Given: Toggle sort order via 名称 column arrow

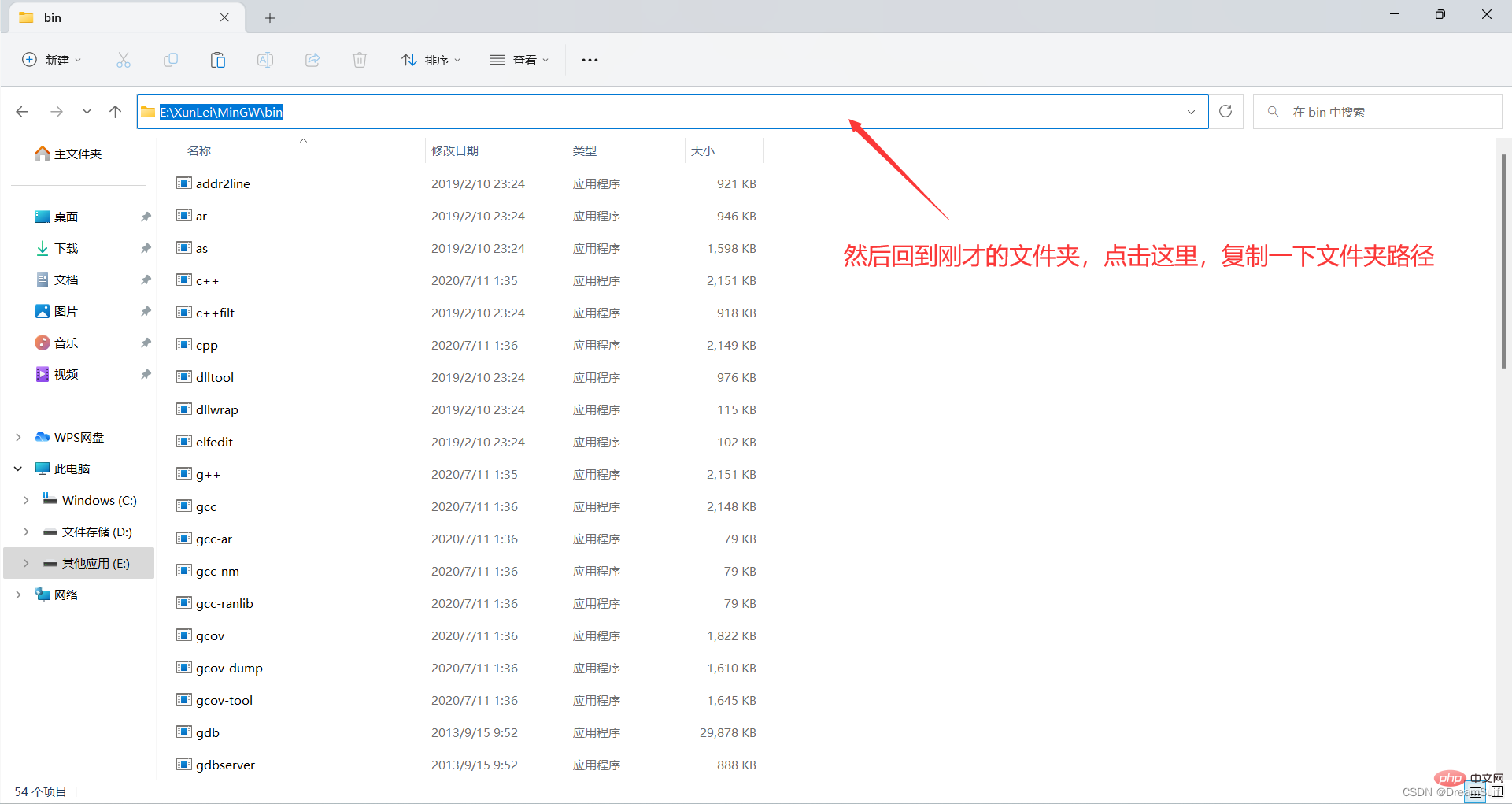Looking at the screenshot, I should tap(303, 140).
